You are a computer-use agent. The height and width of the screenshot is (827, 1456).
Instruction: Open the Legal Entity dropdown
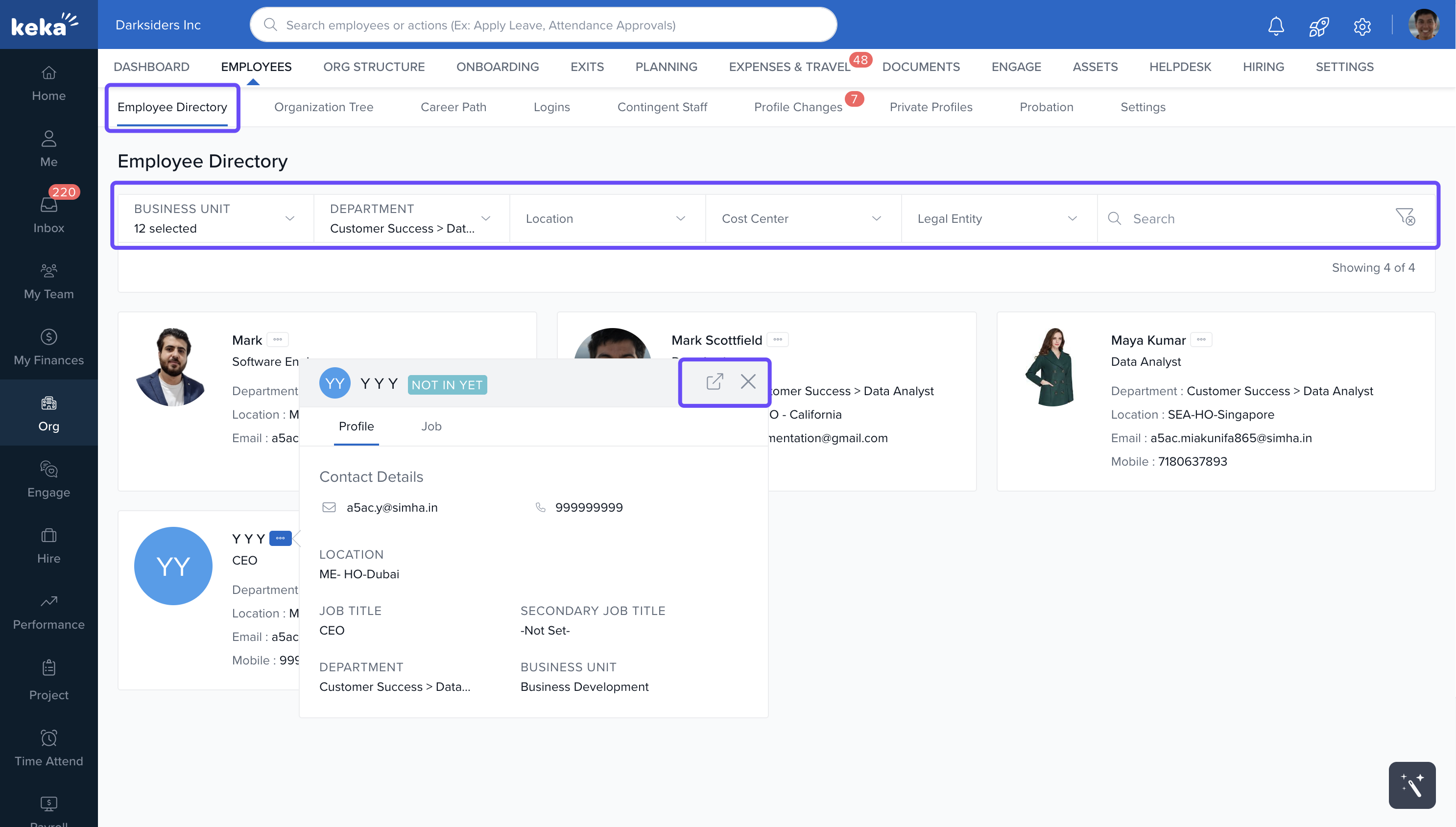pos(998,219)
